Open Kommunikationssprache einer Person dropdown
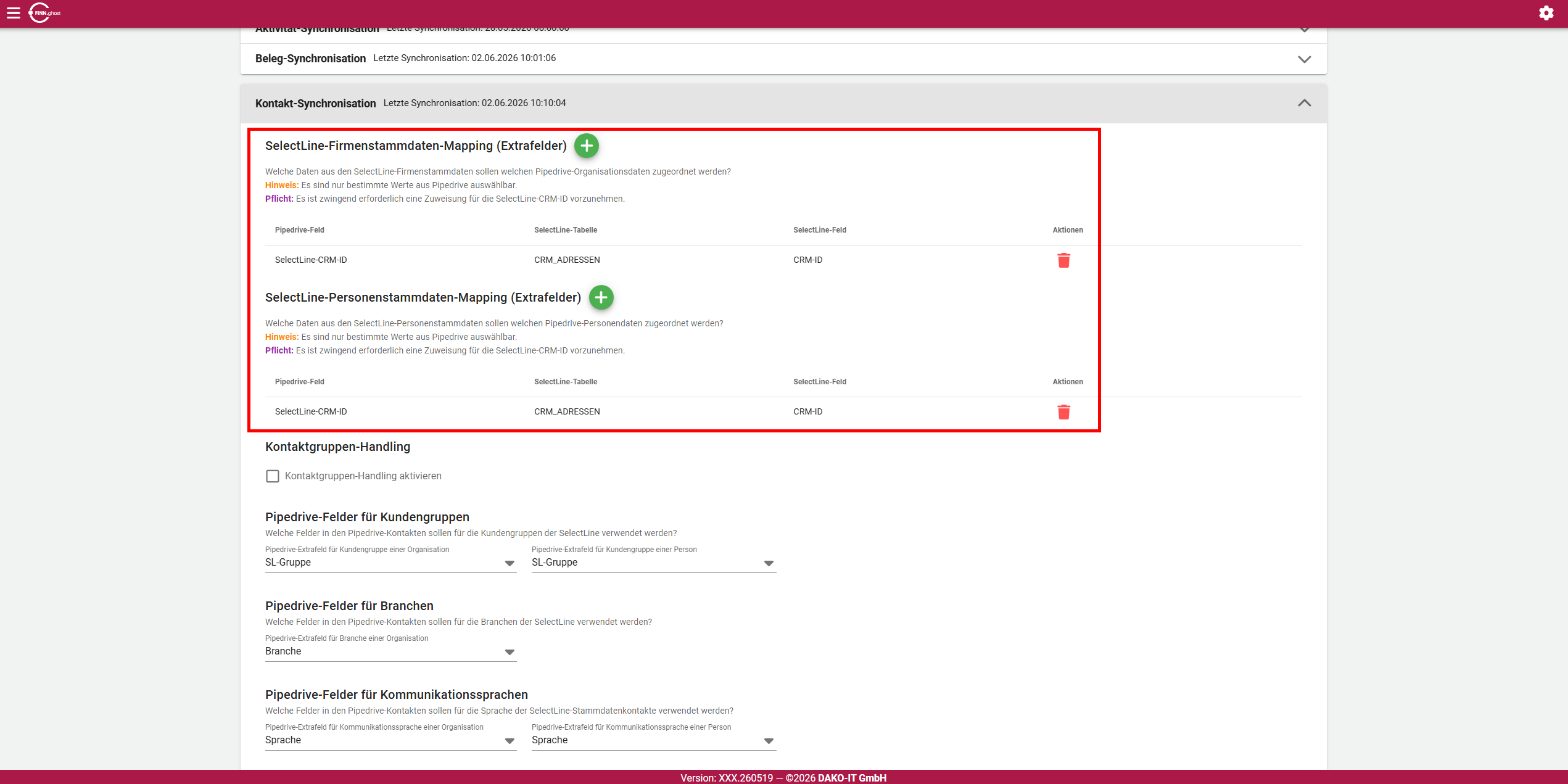The width and height of the screenshot is (1568, 784). [x=654, y=740]
